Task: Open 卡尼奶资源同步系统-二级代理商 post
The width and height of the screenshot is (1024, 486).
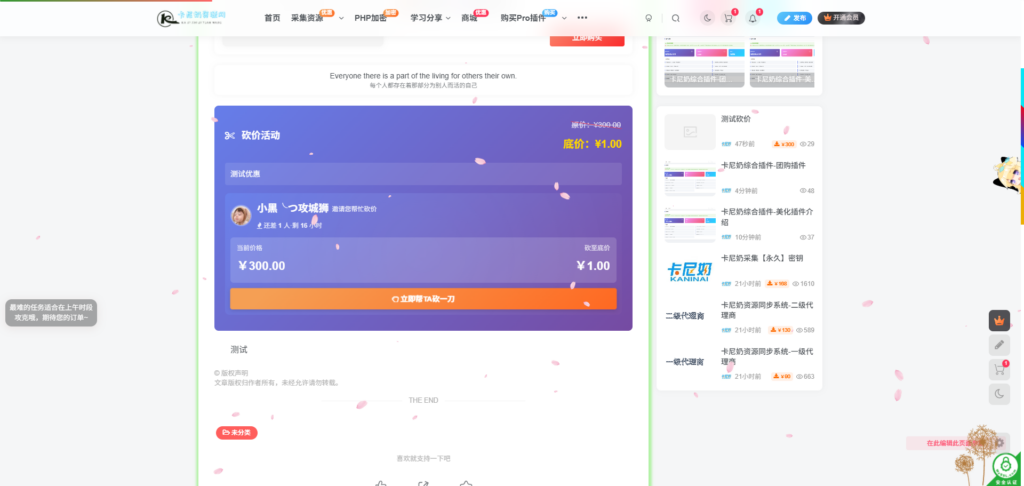Action: pos(767,310)
